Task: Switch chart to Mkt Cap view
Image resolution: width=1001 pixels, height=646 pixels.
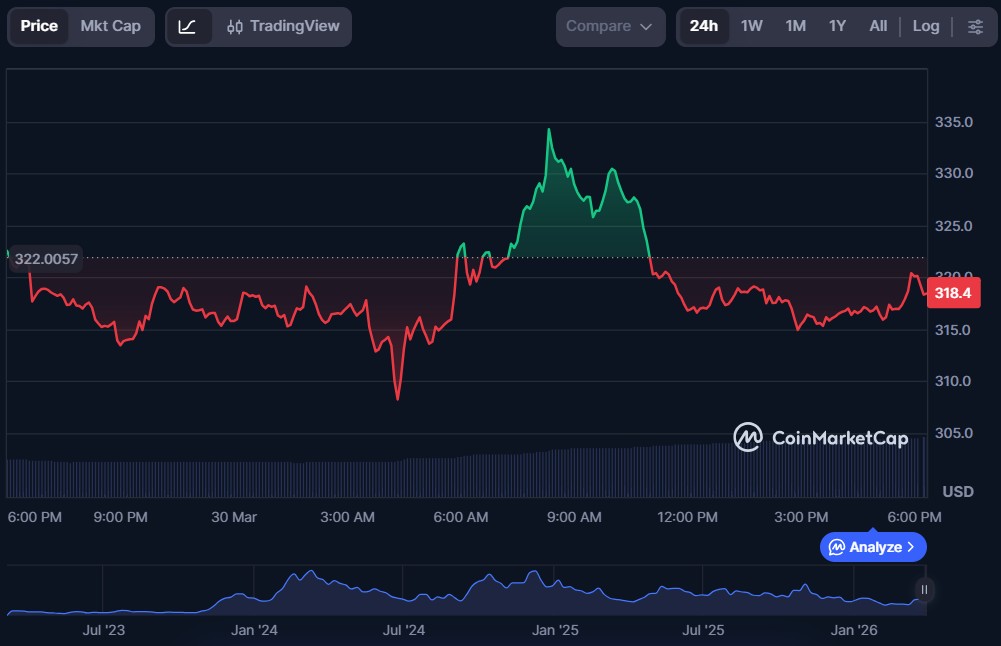Action: (110, 26)
